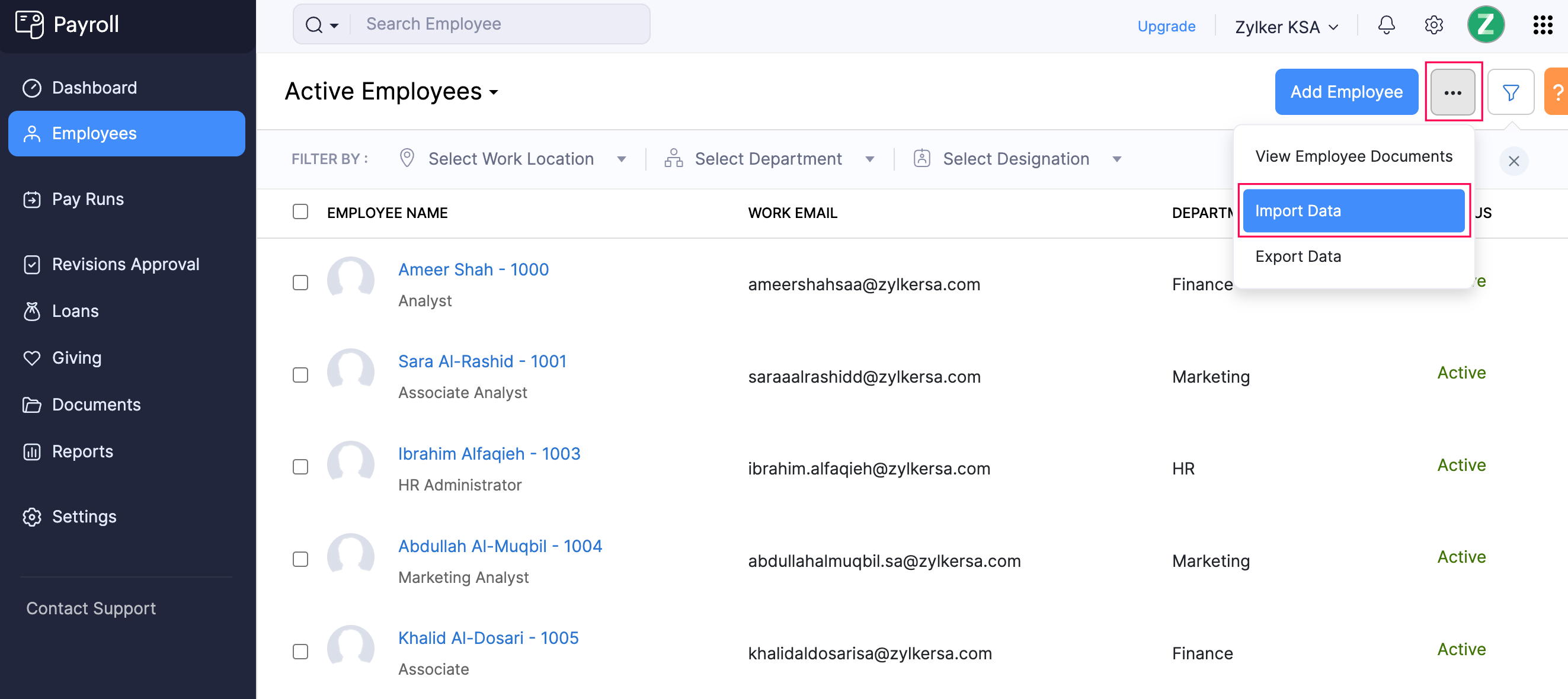Choose View Employee Documents option
Viewport: 1568px width, 699px height.
click(x=1353, y=156)
